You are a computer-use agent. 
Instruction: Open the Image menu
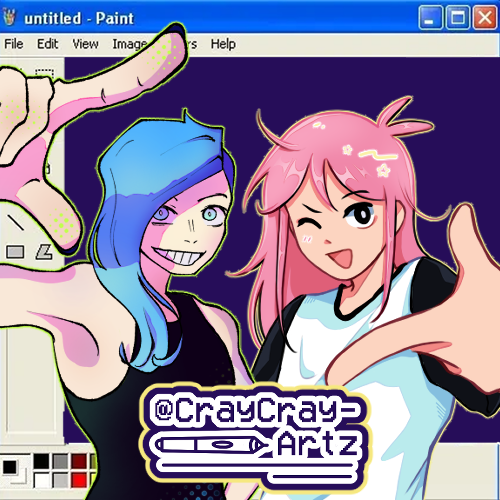click(x=129, y=44)
